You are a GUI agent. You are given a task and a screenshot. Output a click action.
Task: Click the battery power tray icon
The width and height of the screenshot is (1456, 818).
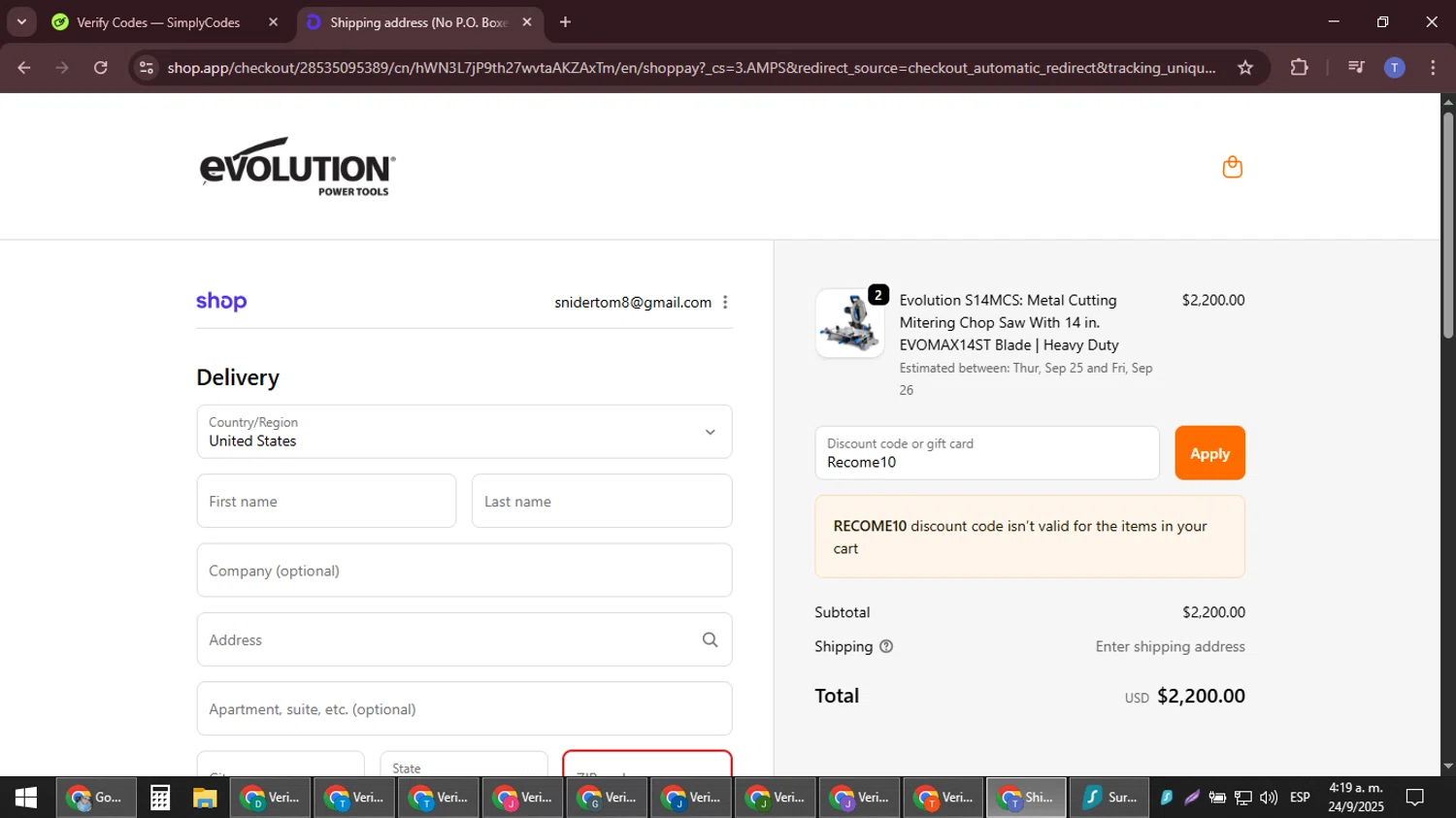click(1216, 798)
